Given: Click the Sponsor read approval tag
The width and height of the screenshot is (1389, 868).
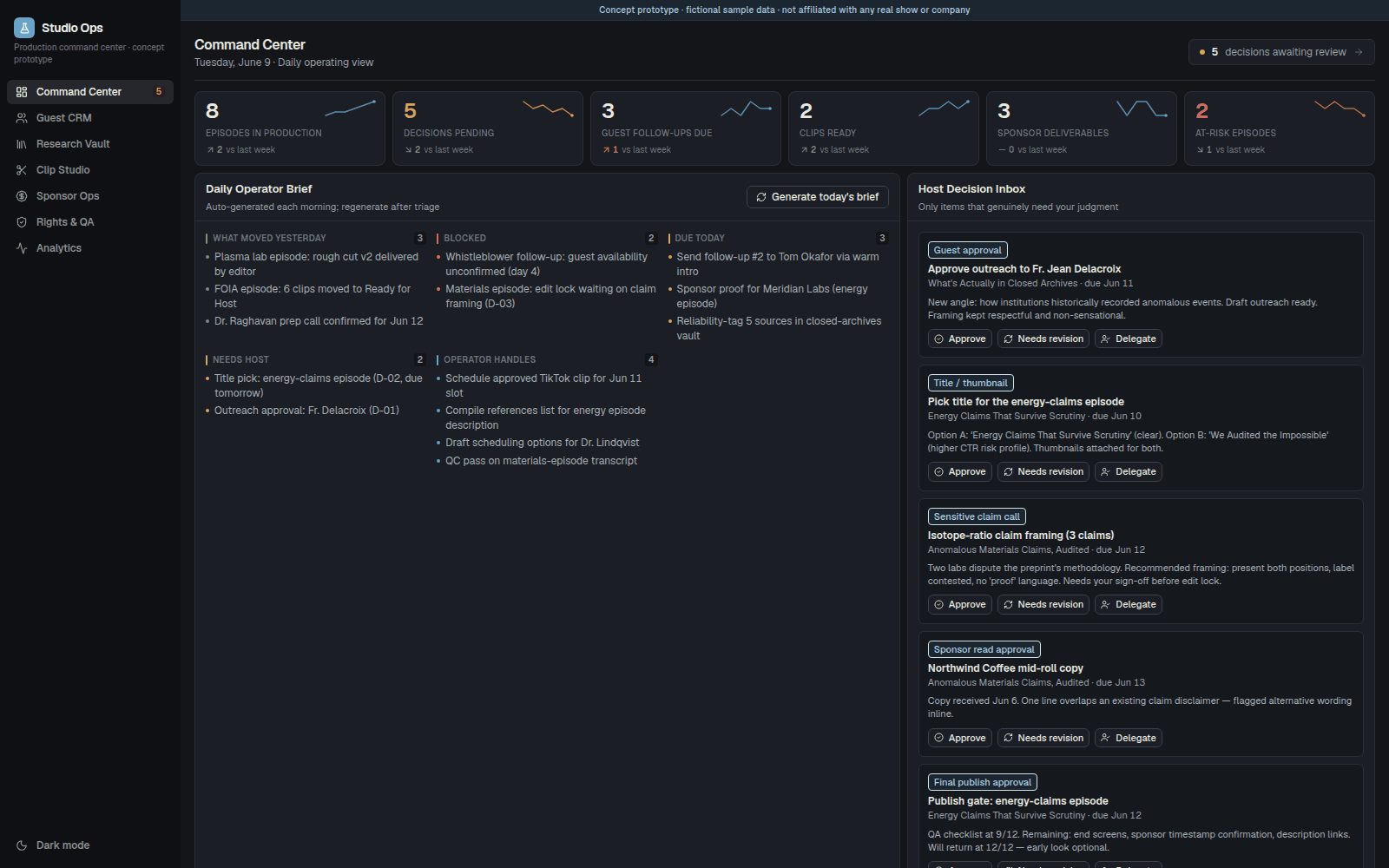Looking at the screenshot, I should point(984,649).
